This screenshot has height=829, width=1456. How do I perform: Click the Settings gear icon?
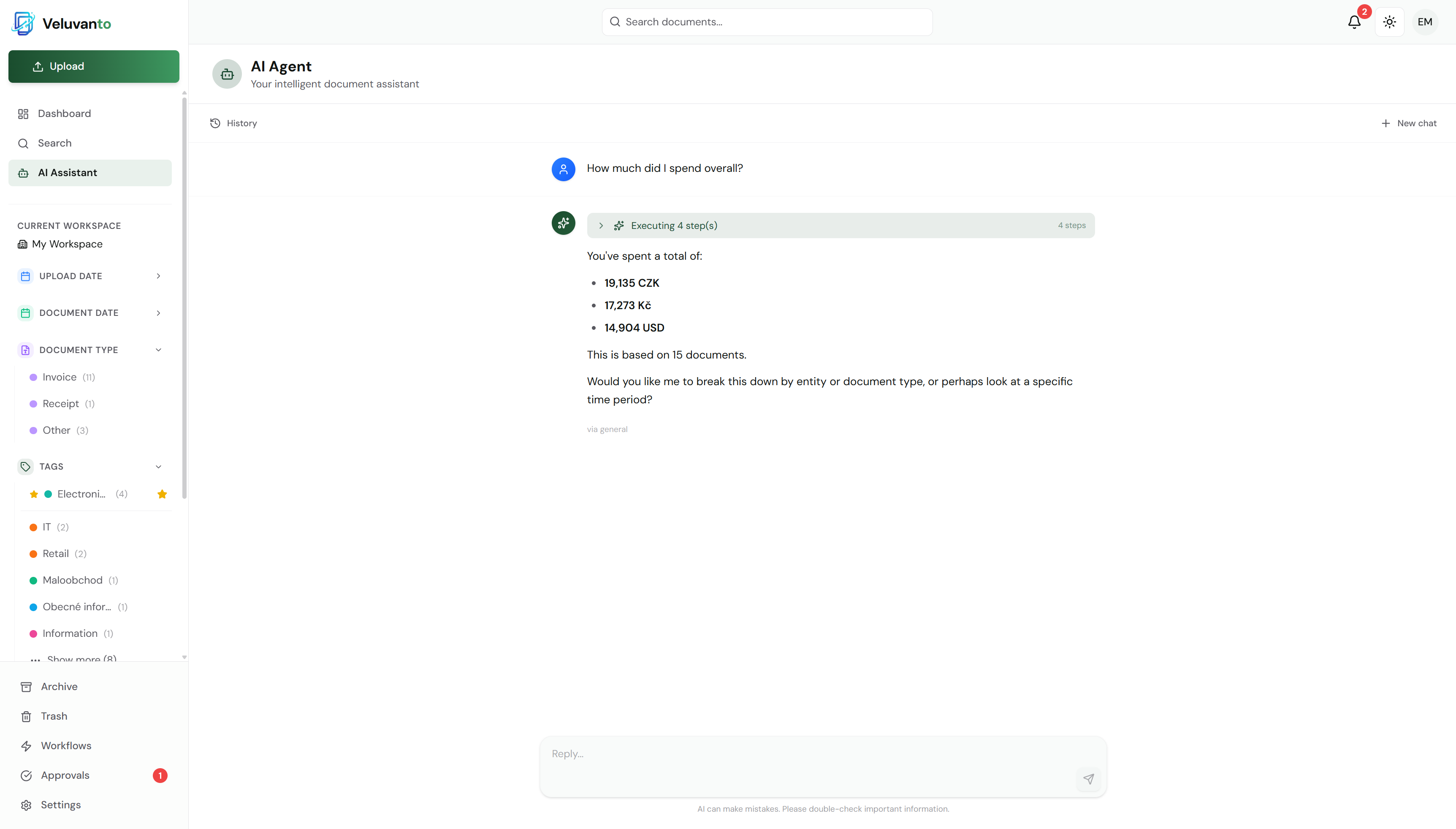pos(26,805)
